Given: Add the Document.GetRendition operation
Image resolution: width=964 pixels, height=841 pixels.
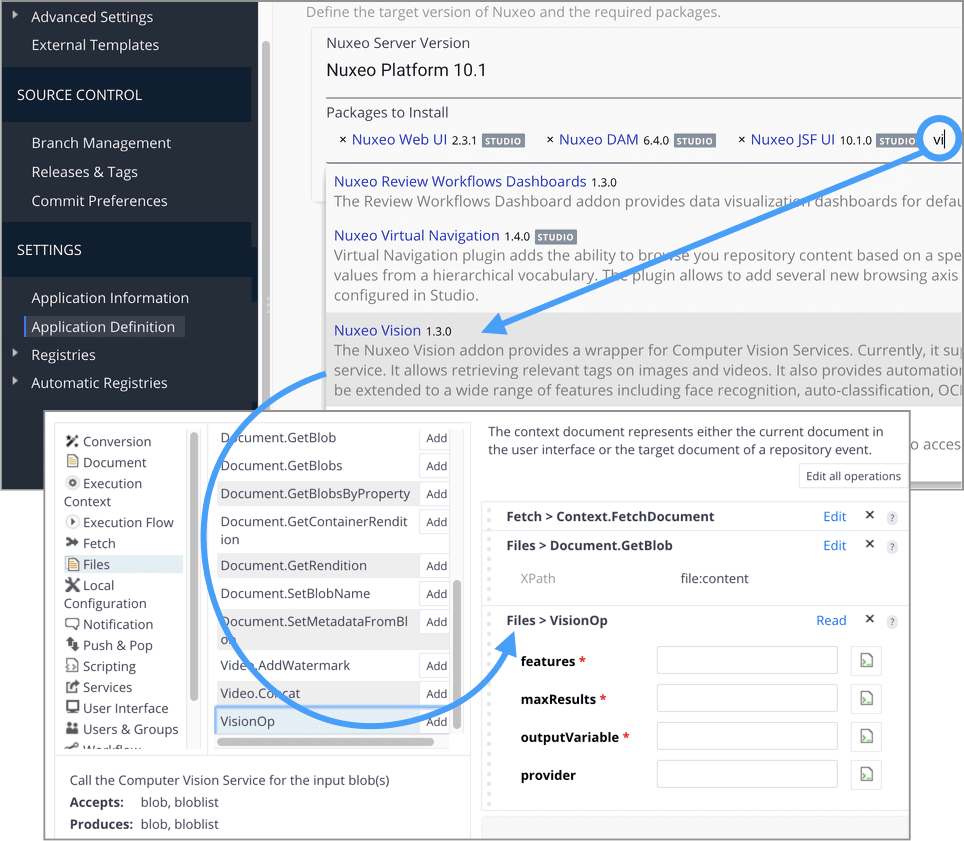Looking at the screenshot, I should point(436,566).
